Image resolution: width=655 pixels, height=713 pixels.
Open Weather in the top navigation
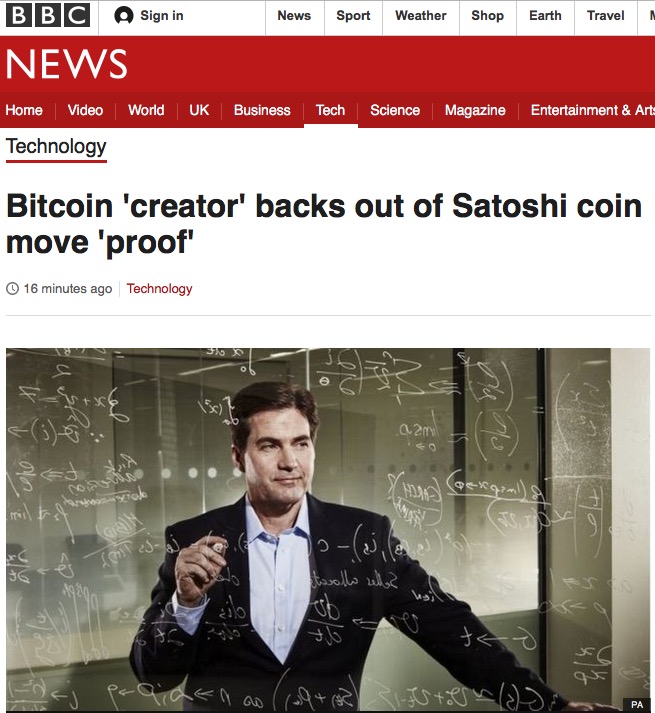[421, 15]
